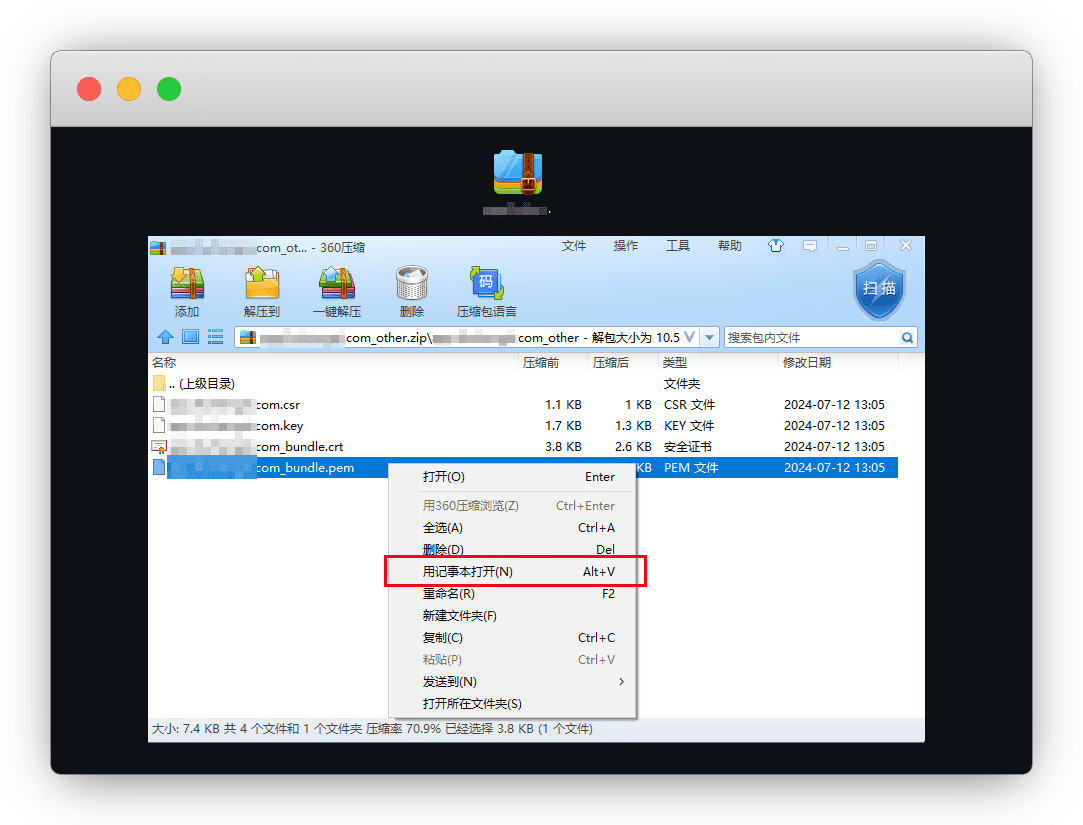Go up one level with the blue arrow
Viewport: 1083px width, 825px height.
pos(165,337)
